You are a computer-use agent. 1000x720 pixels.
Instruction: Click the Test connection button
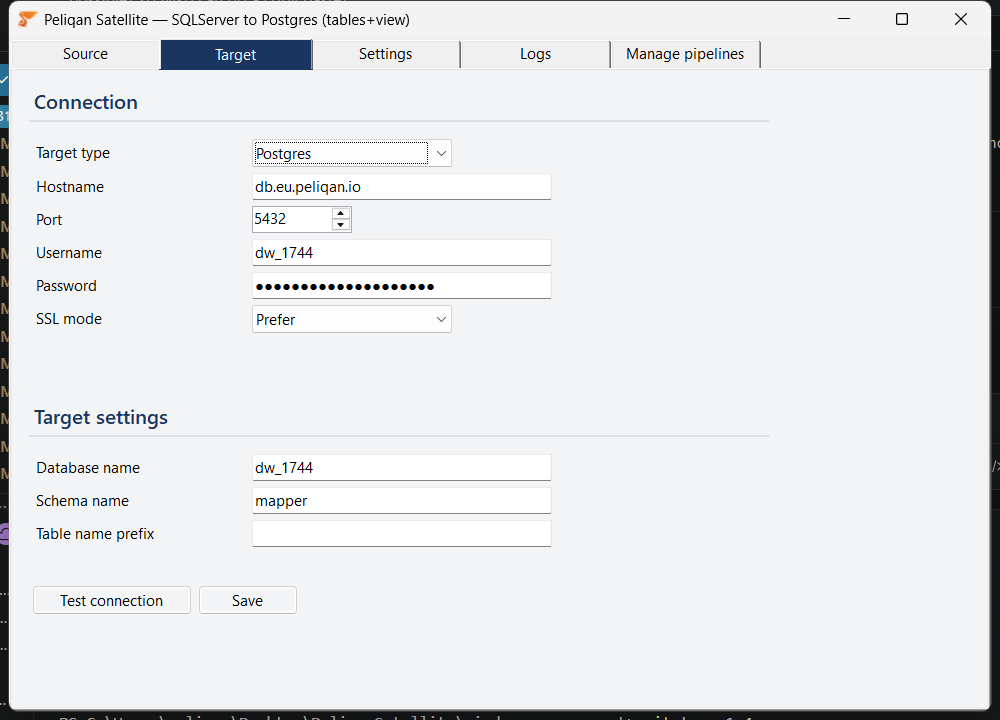pyautogui.click(x=112, y=600)
